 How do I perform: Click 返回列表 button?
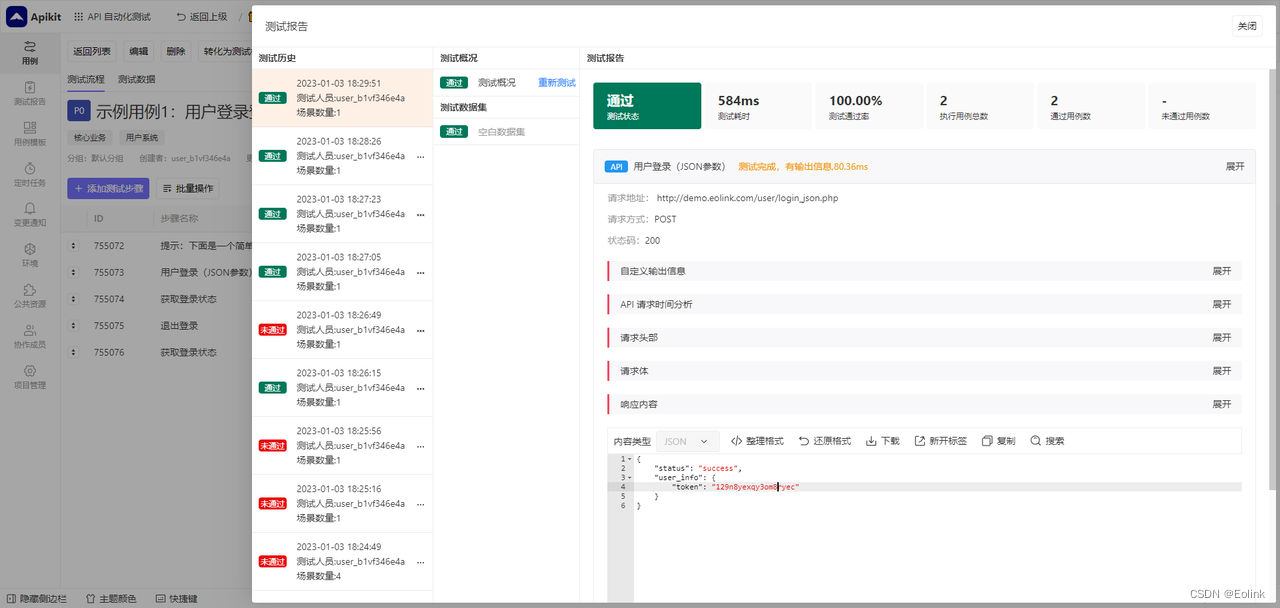[x=93, y=51]
